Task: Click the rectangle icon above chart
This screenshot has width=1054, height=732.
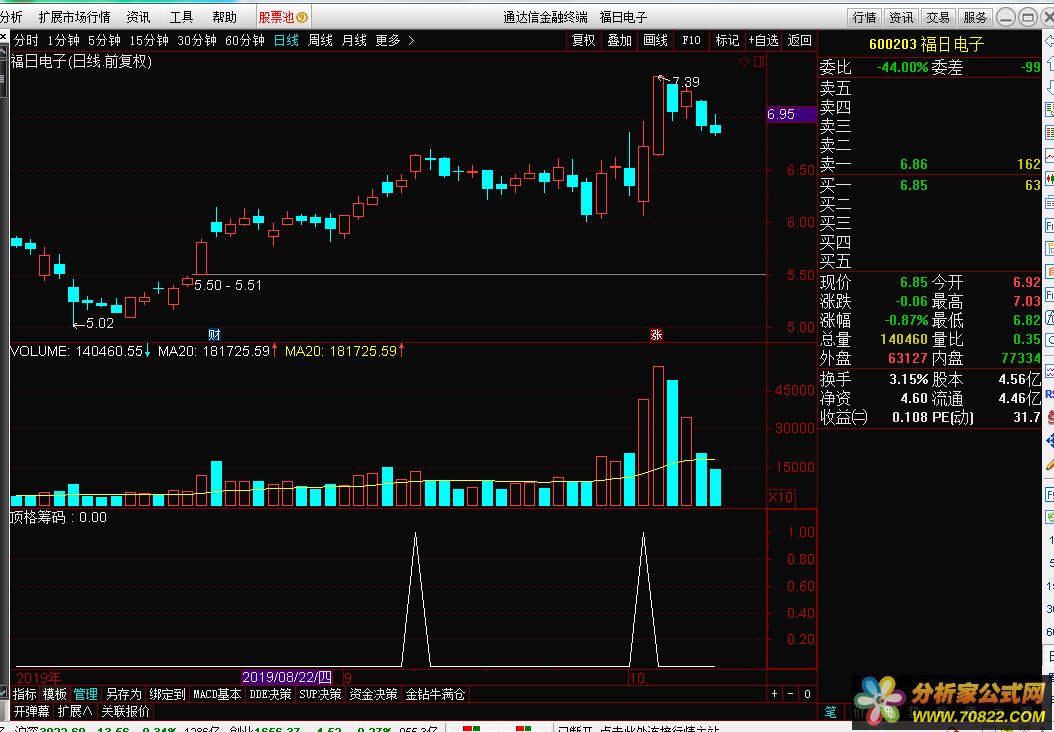Action: [x=759, y=62]
